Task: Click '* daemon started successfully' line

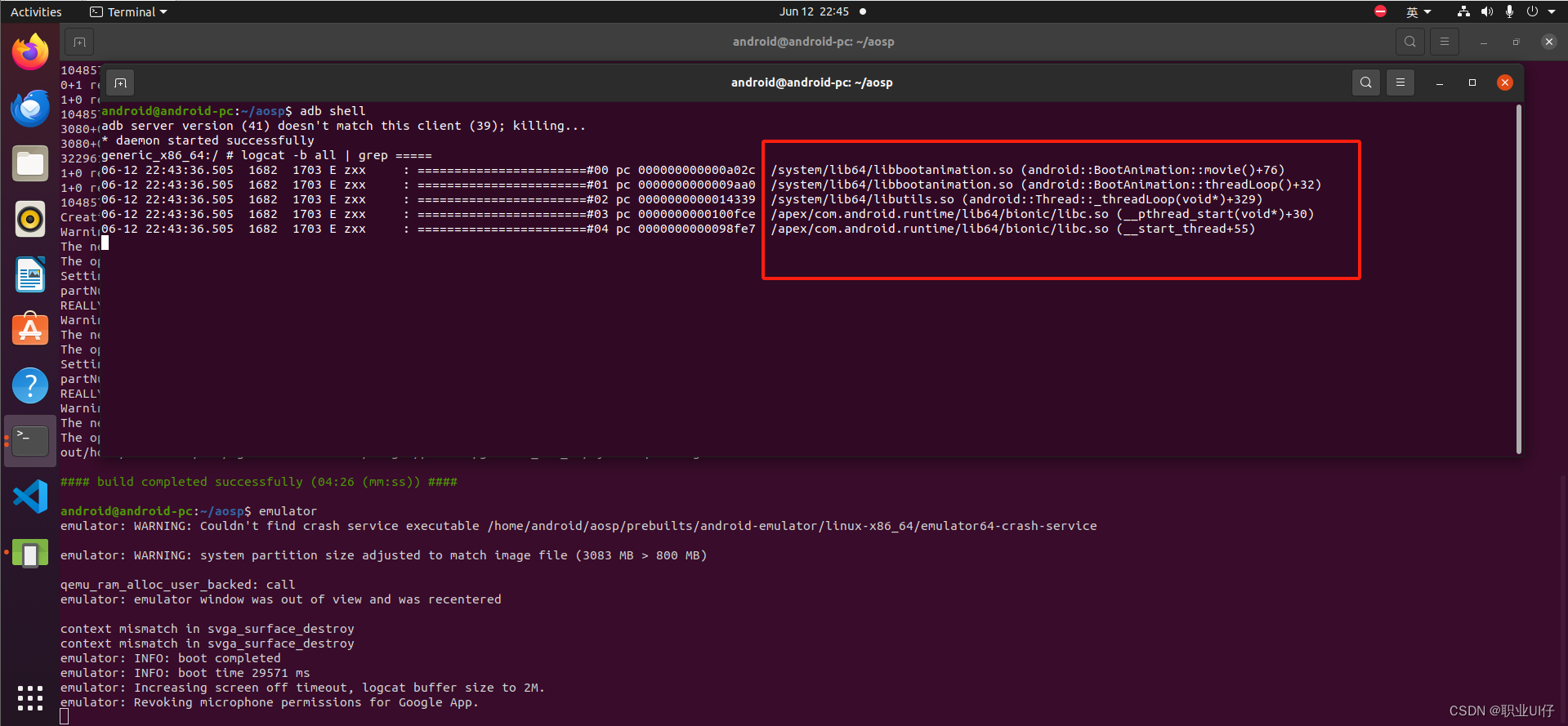Action: (208, 140)
